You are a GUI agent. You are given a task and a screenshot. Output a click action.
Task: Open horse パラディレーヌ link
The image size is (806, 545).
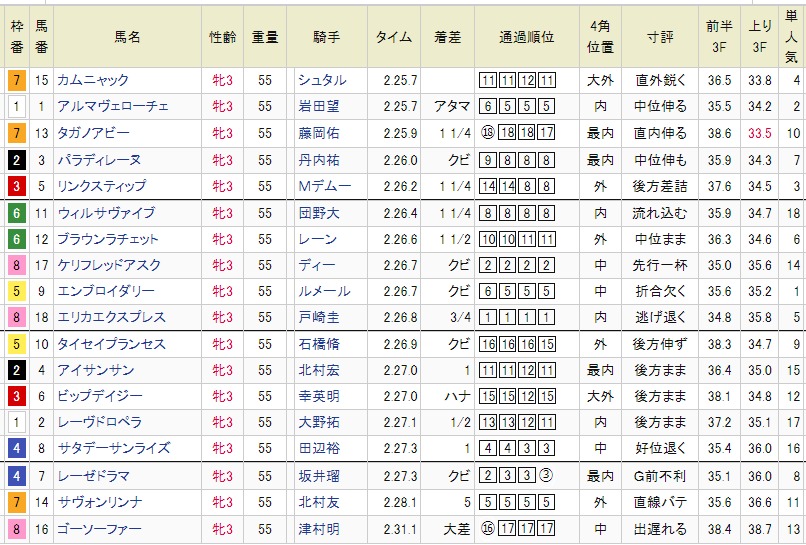pyautogui.click(x=99, y=160)
